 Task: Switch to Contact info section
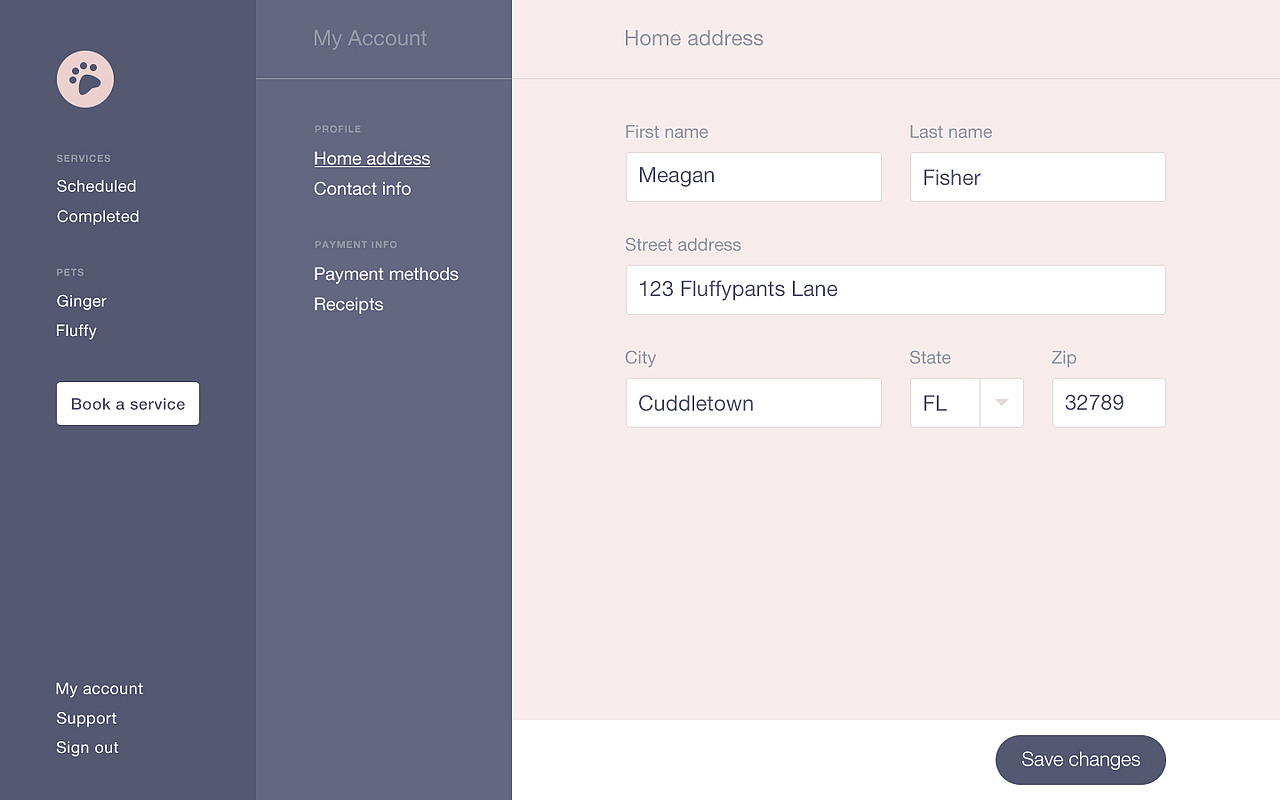[x=362, y=188]
